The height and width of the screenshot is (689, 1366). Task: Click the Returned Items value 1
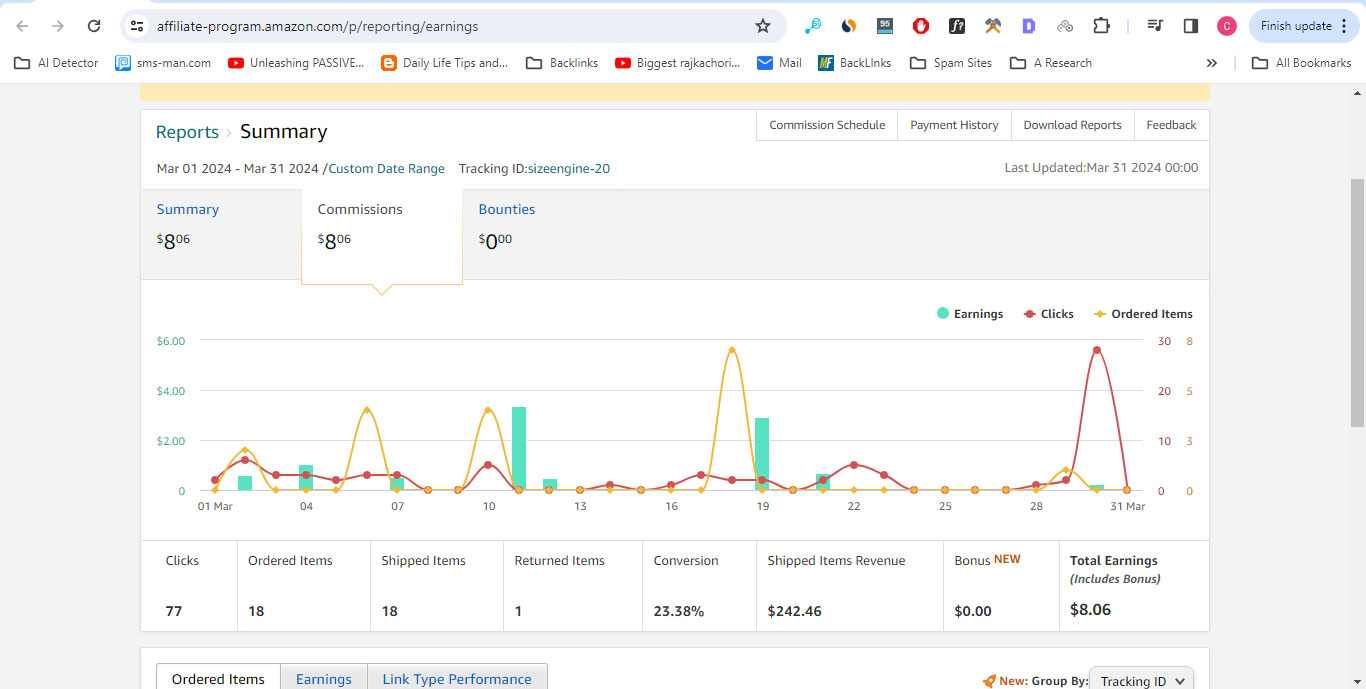pos(518,611)
